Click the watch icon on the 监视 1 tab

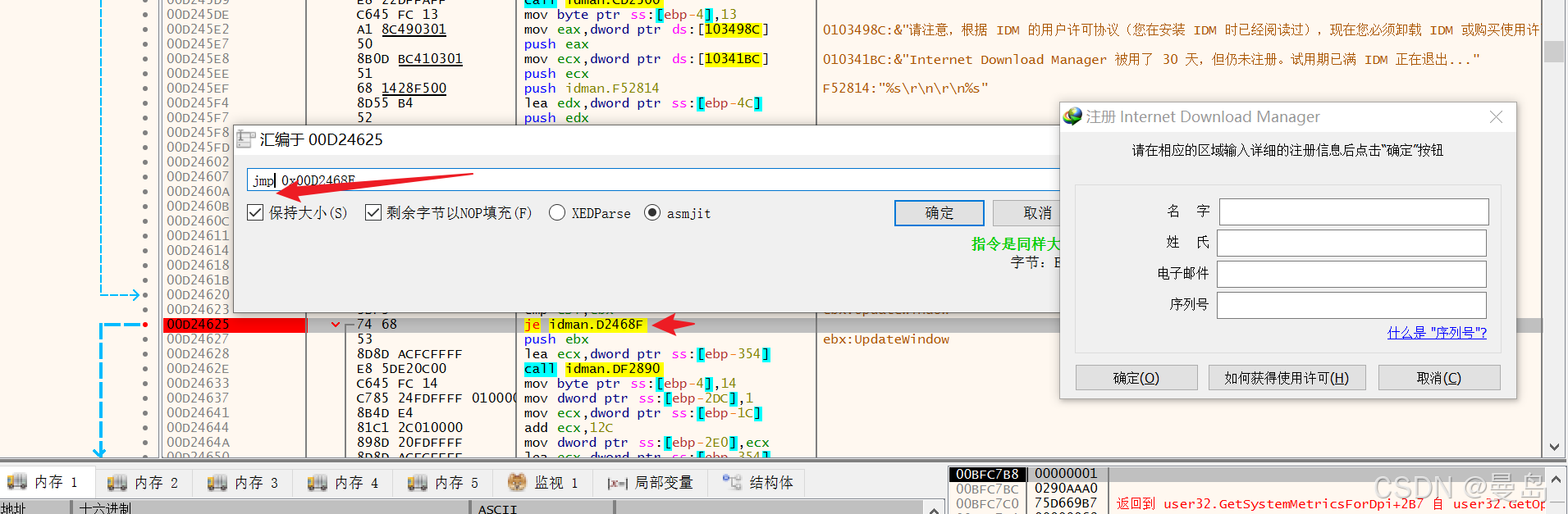click(517, 482)
